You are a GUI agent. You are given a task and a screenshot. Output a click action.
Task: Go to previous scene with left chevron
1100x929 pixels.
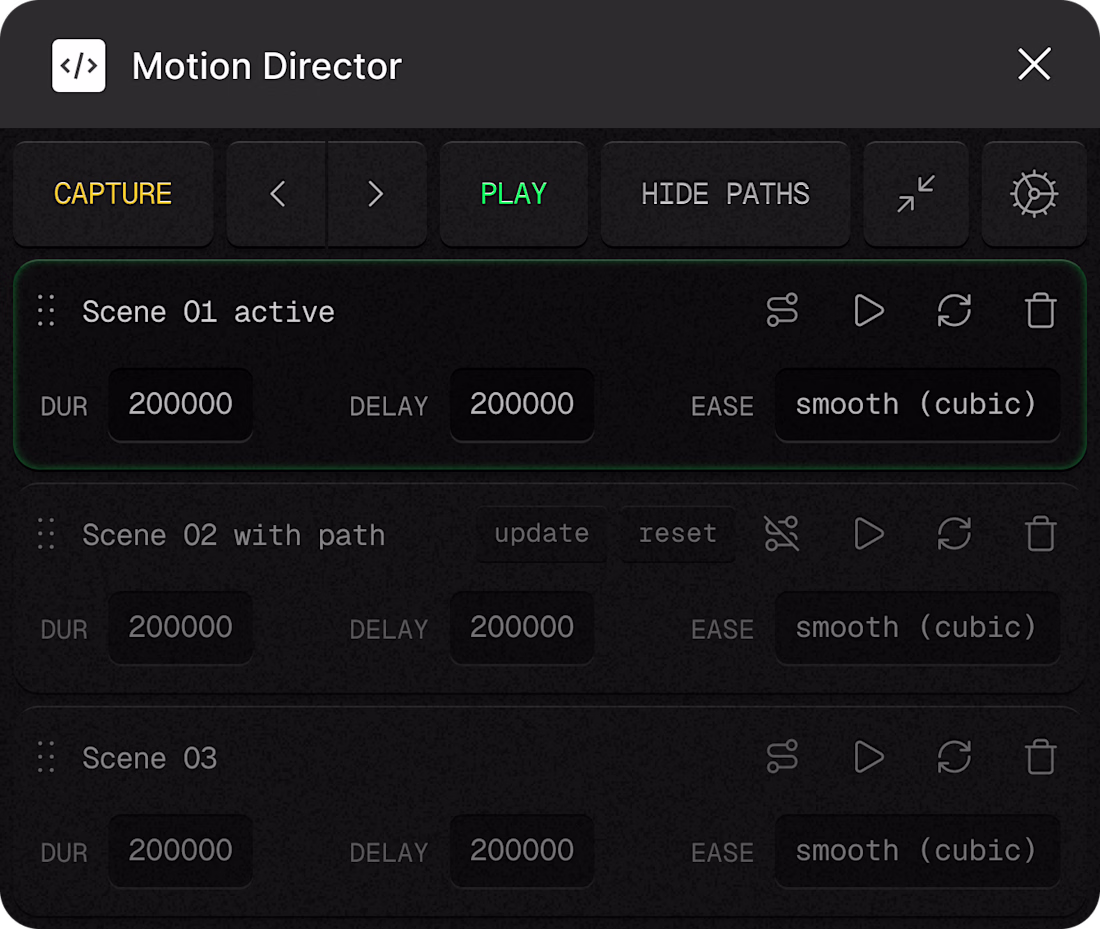[278, 194]
